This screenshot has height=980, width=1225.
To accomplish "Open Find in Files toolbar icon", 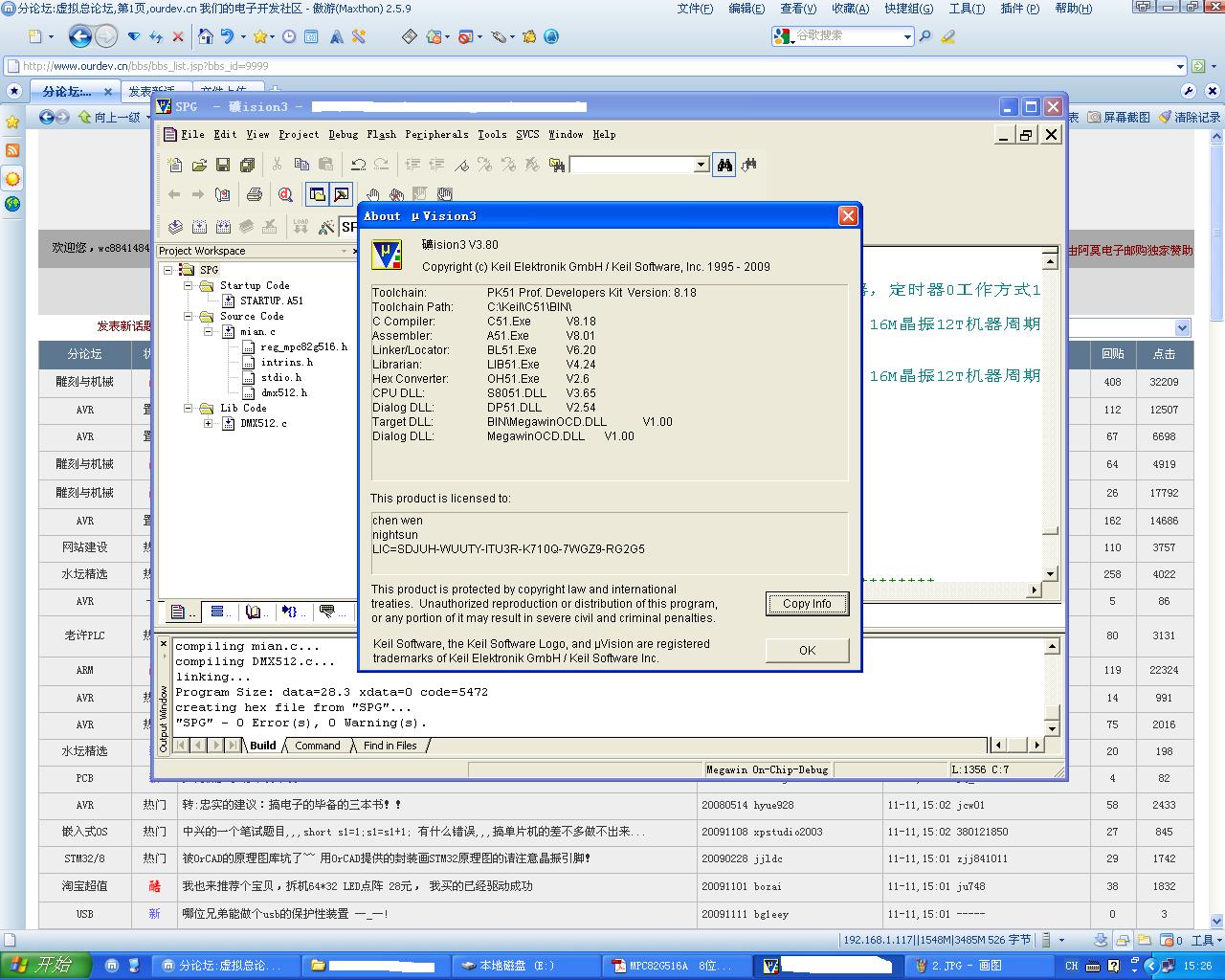I will point(557,165).
